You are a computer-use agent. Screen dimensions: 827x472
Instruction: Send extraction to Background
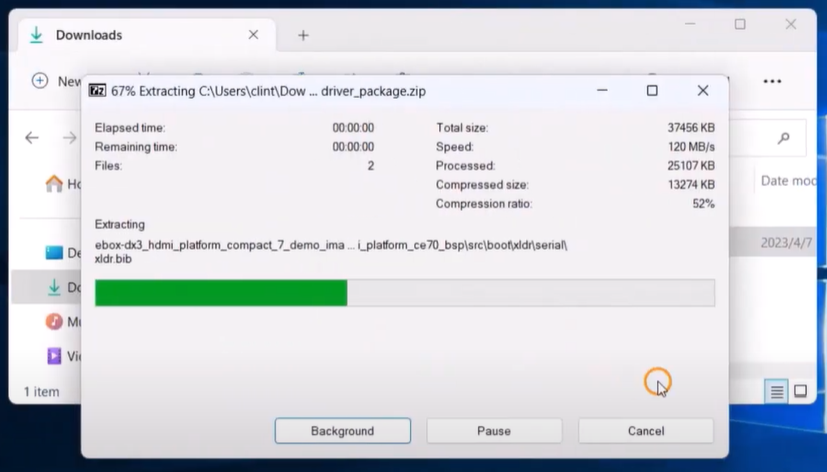[x=342, y=431]
